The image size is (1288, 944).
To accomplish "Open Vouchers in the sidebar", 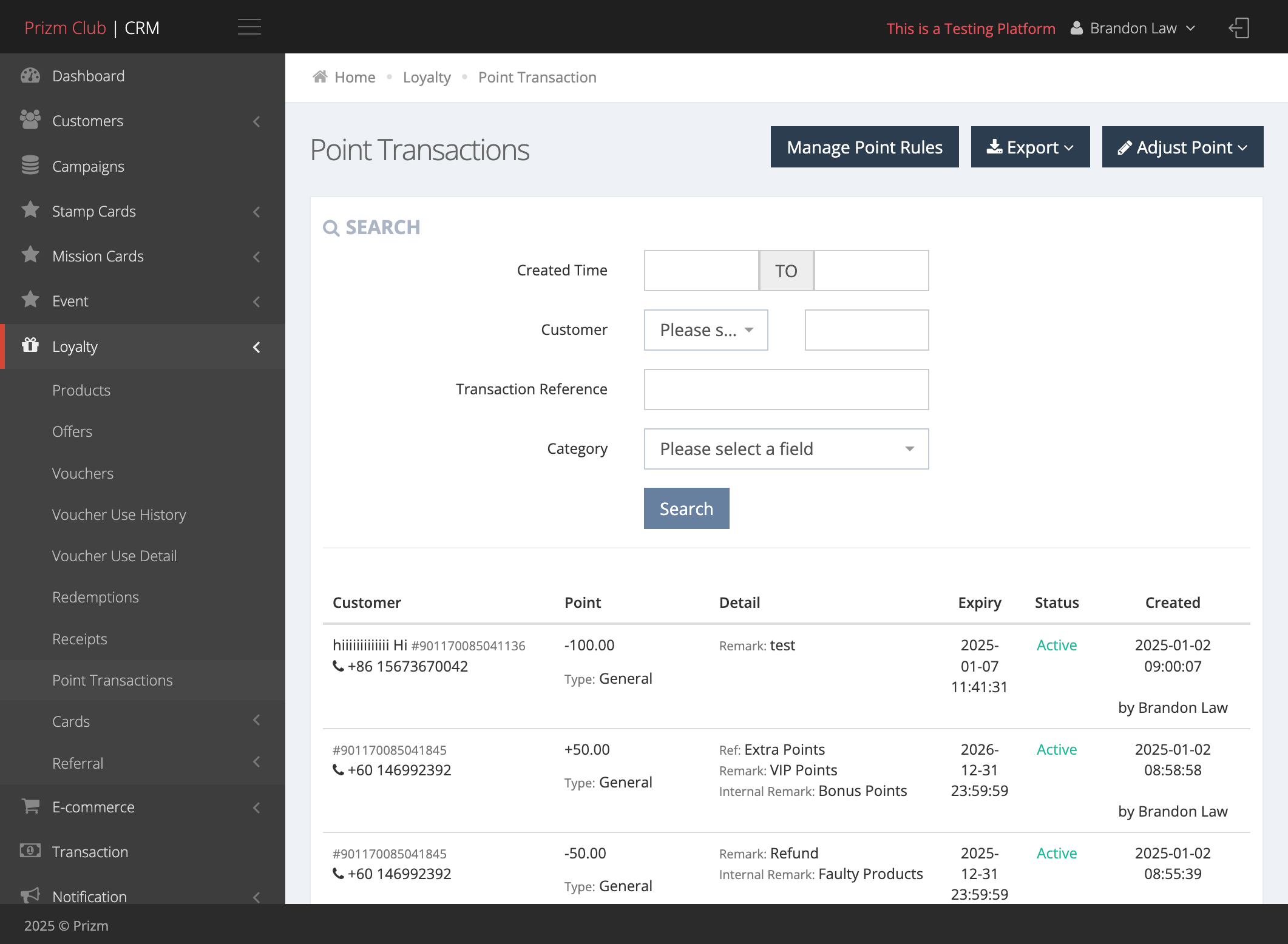I will (83, 473).
